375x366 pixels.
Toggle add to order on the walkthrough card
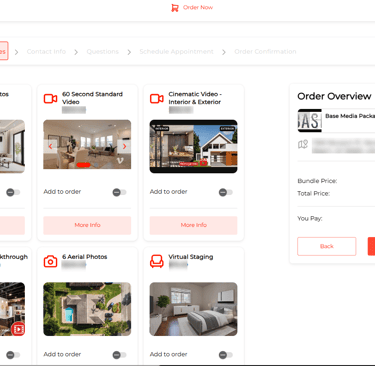click(13, 355)
